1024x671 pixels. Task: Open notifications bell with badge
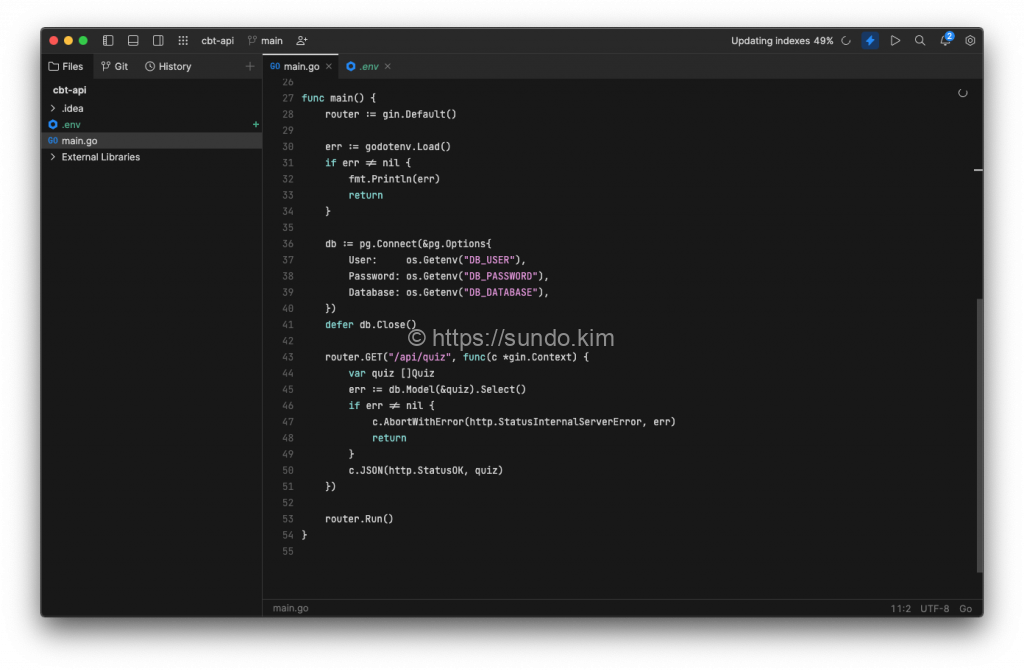[x=945, y=41]
